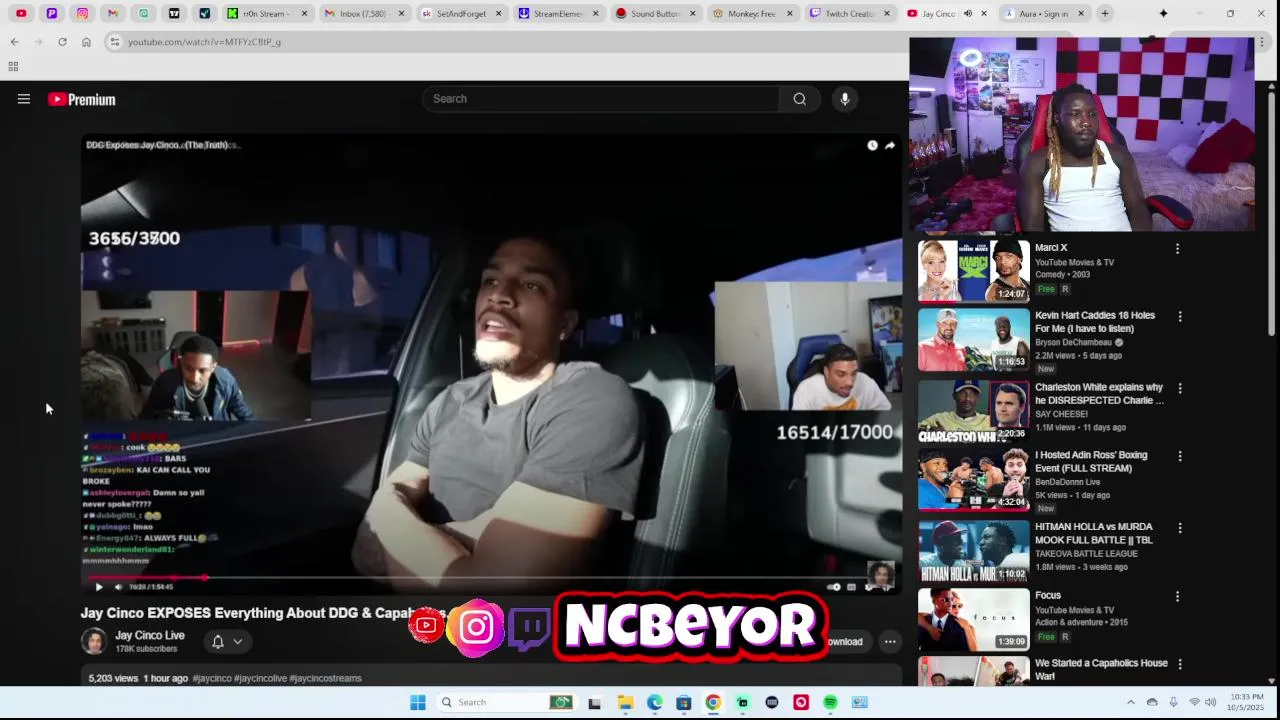
Task: Open Watch later clock icon on video
Action: (x=872, y=145)
